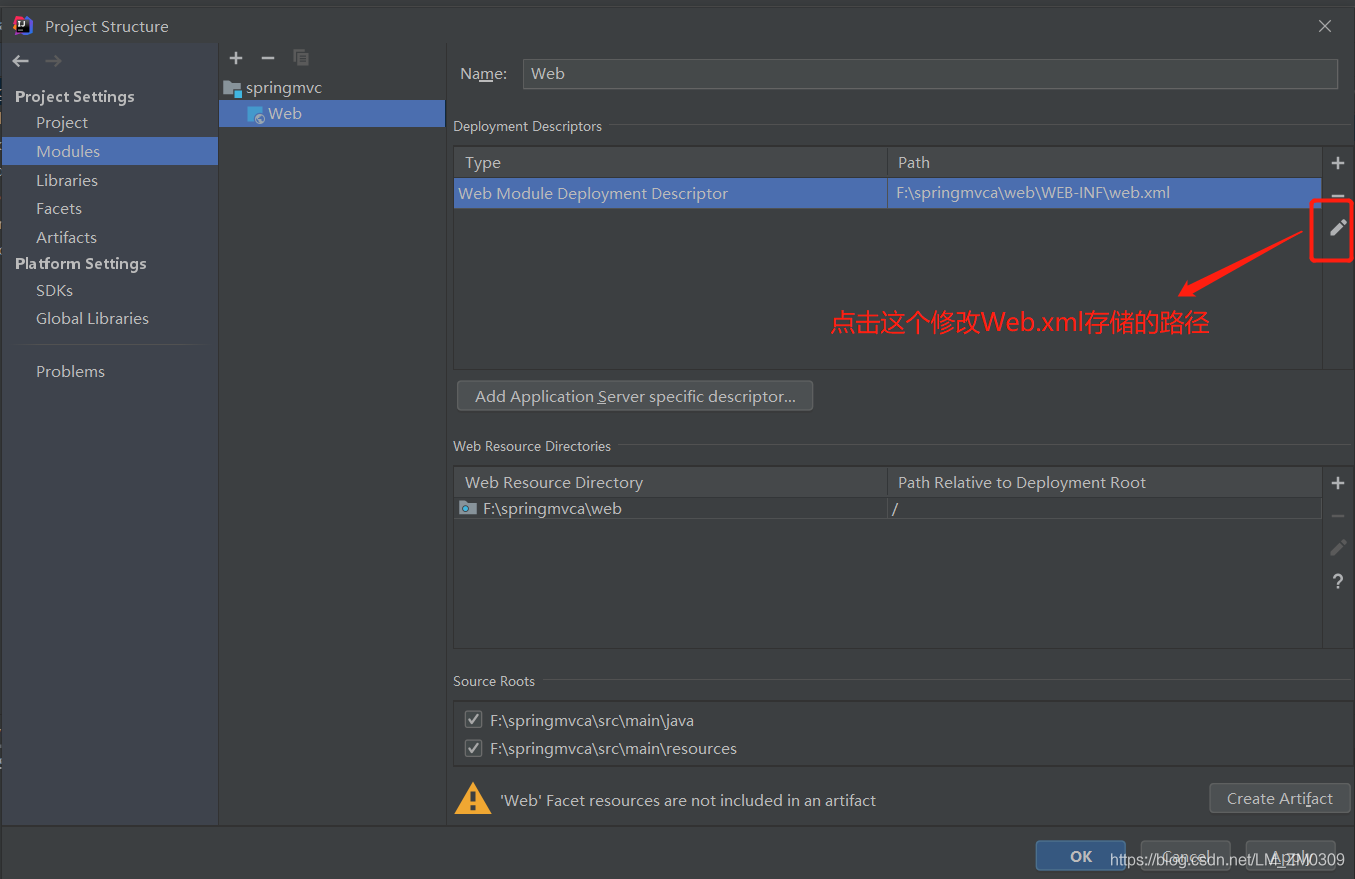
Task: Open Libraries settings
Action: (x=67, y=180)
